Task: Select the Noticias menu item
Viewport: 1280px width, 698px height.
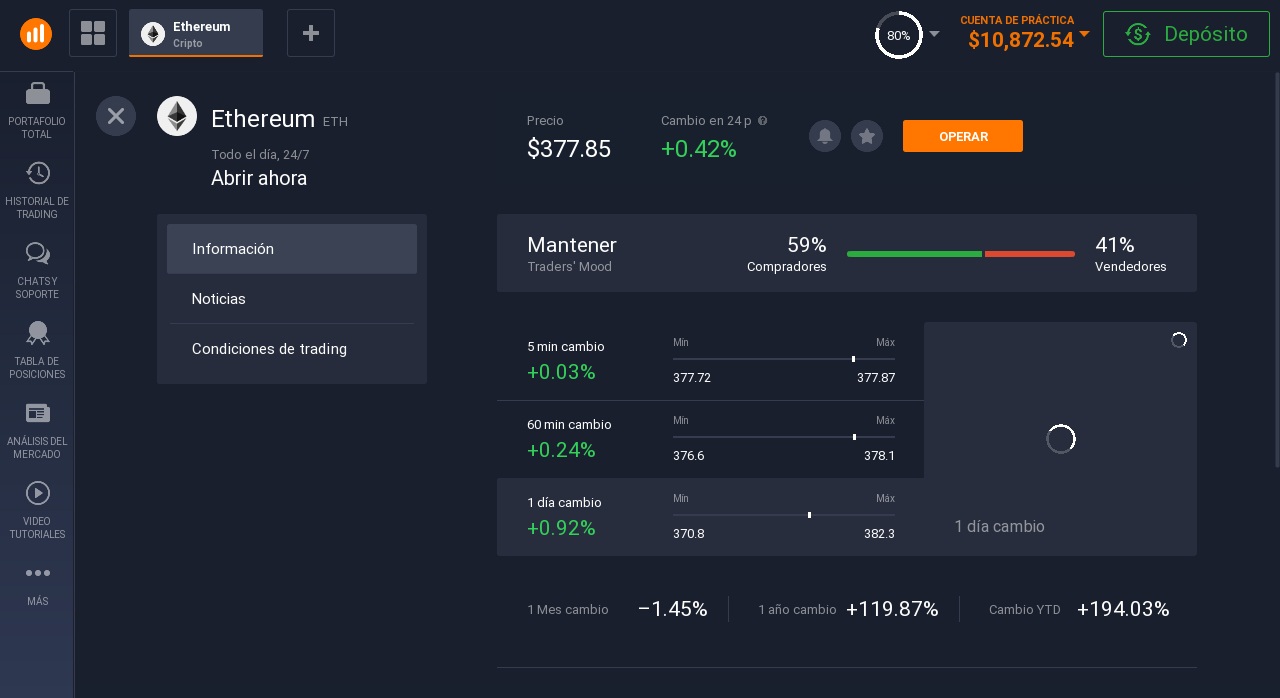Action: (292, 299)
